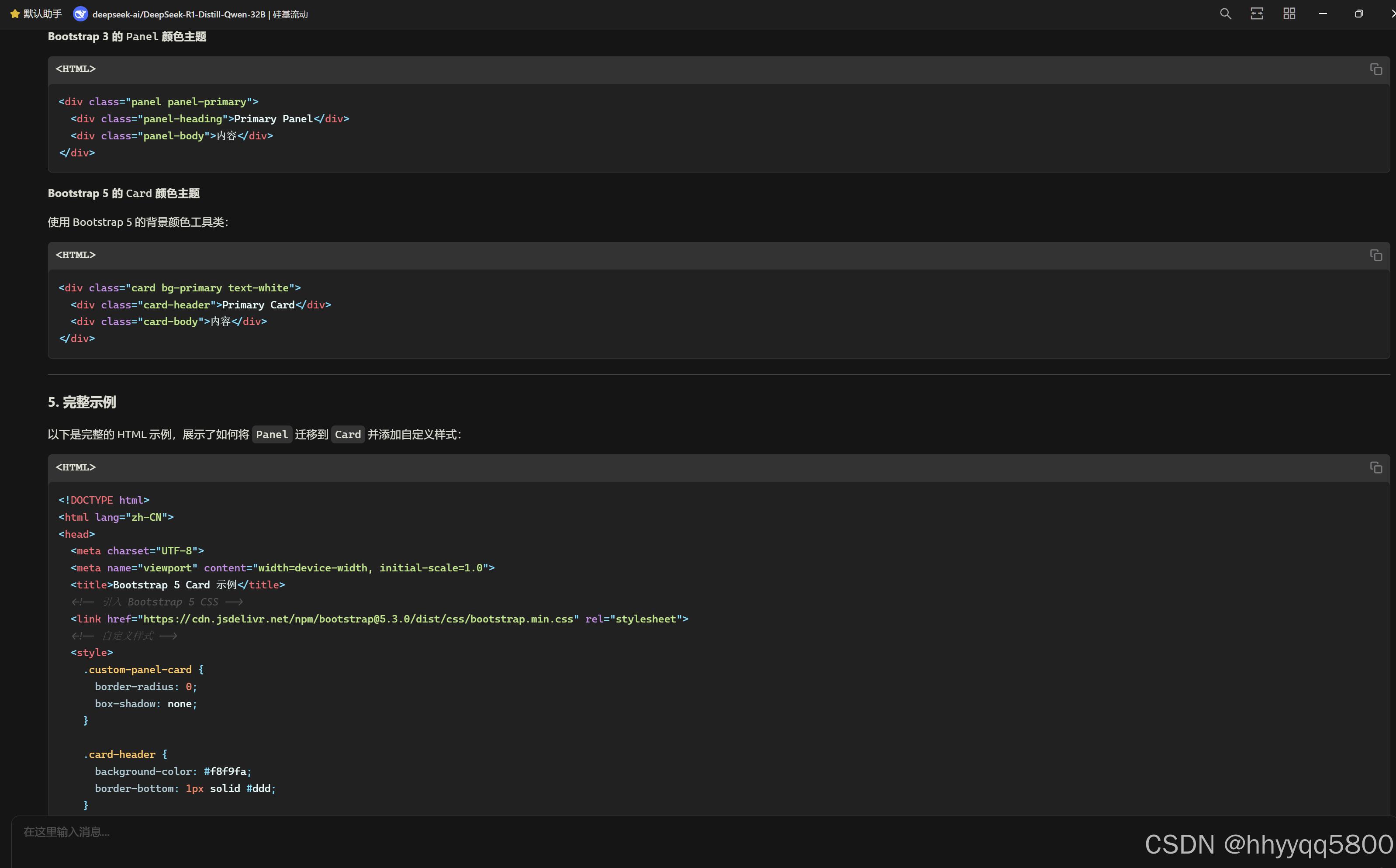Image resolution: width=1396 pixels, height=868 pixels.
Task: Click the 5. 完整示例 heading
Action: [x=82, y=402]
